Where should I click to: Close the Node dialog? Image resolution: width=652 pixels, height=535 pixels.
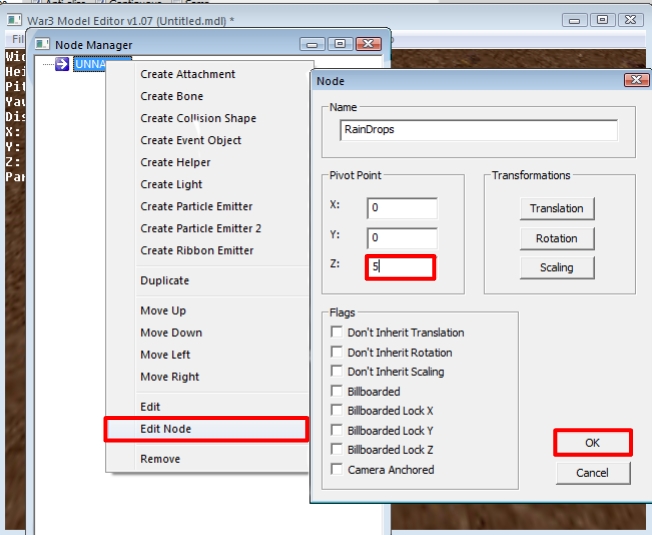pos(636,80)
